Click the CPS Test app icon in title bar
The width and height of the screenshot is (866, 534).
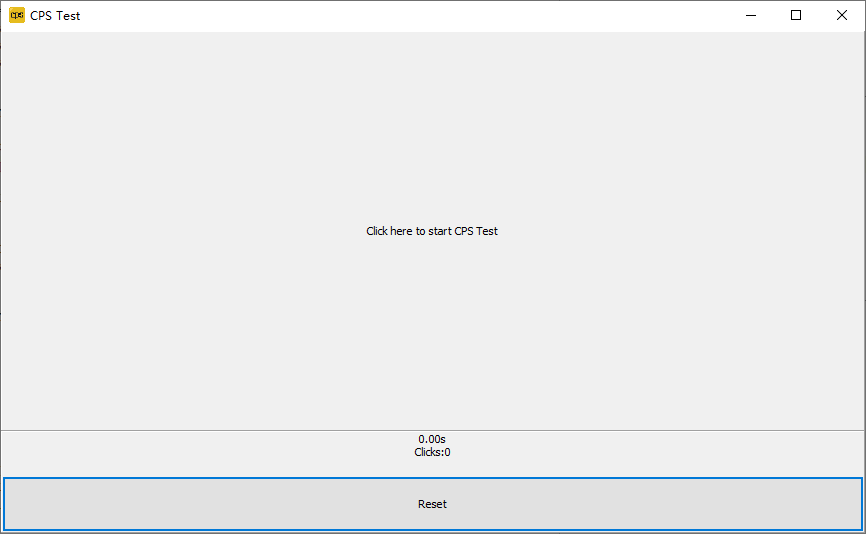click(17, 15)
